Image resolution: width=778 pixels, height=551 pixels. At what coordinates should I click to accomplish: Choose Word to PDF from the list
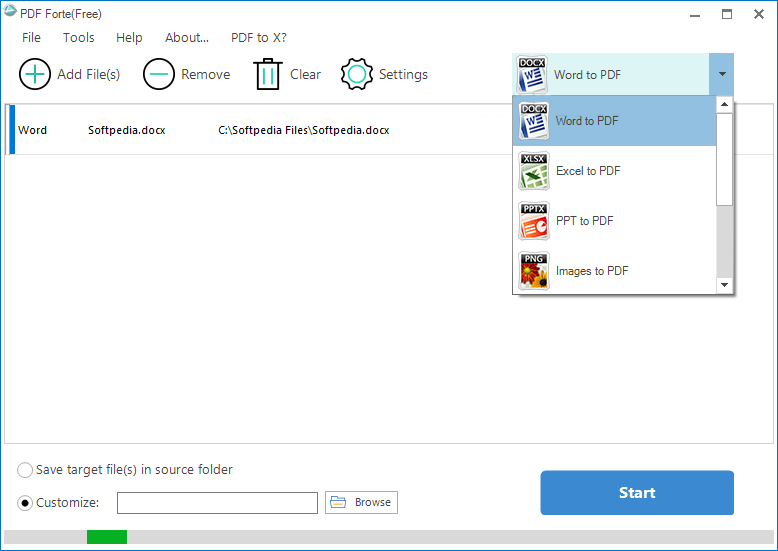[614, 121]
